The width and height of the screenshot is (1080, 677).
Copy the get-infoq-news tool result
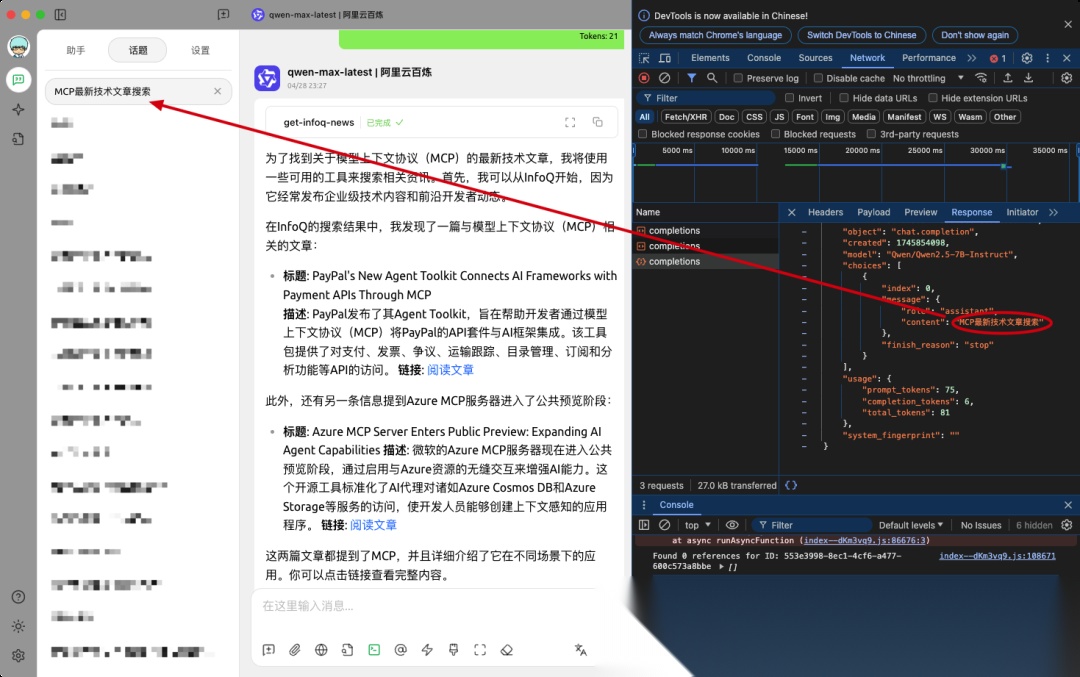[598, 123]
